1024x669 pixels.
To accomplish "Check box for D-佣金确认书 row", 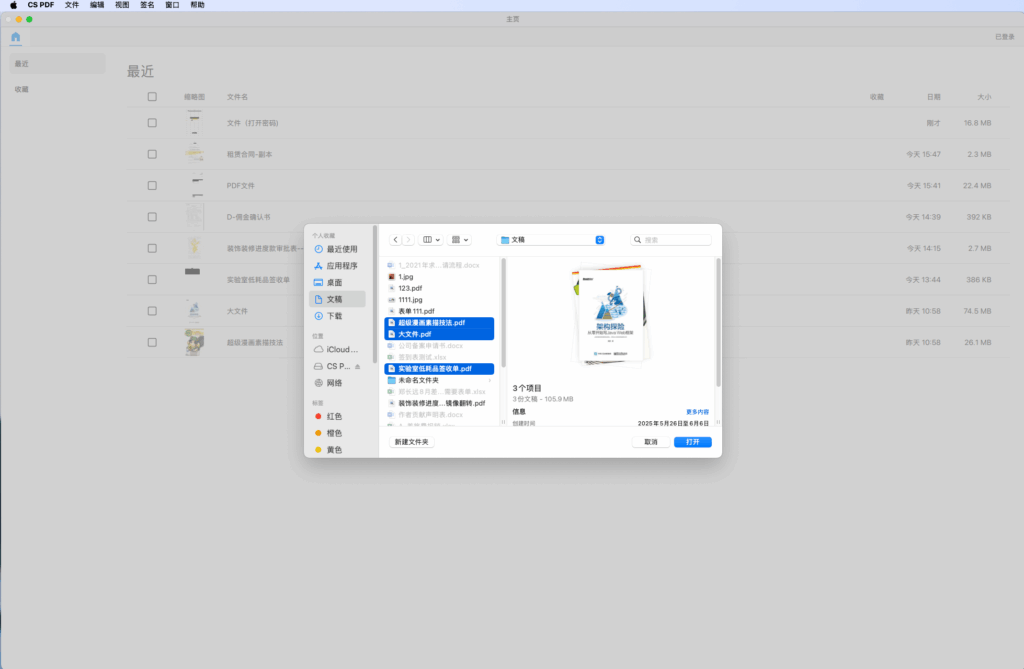I will [152, 217].
